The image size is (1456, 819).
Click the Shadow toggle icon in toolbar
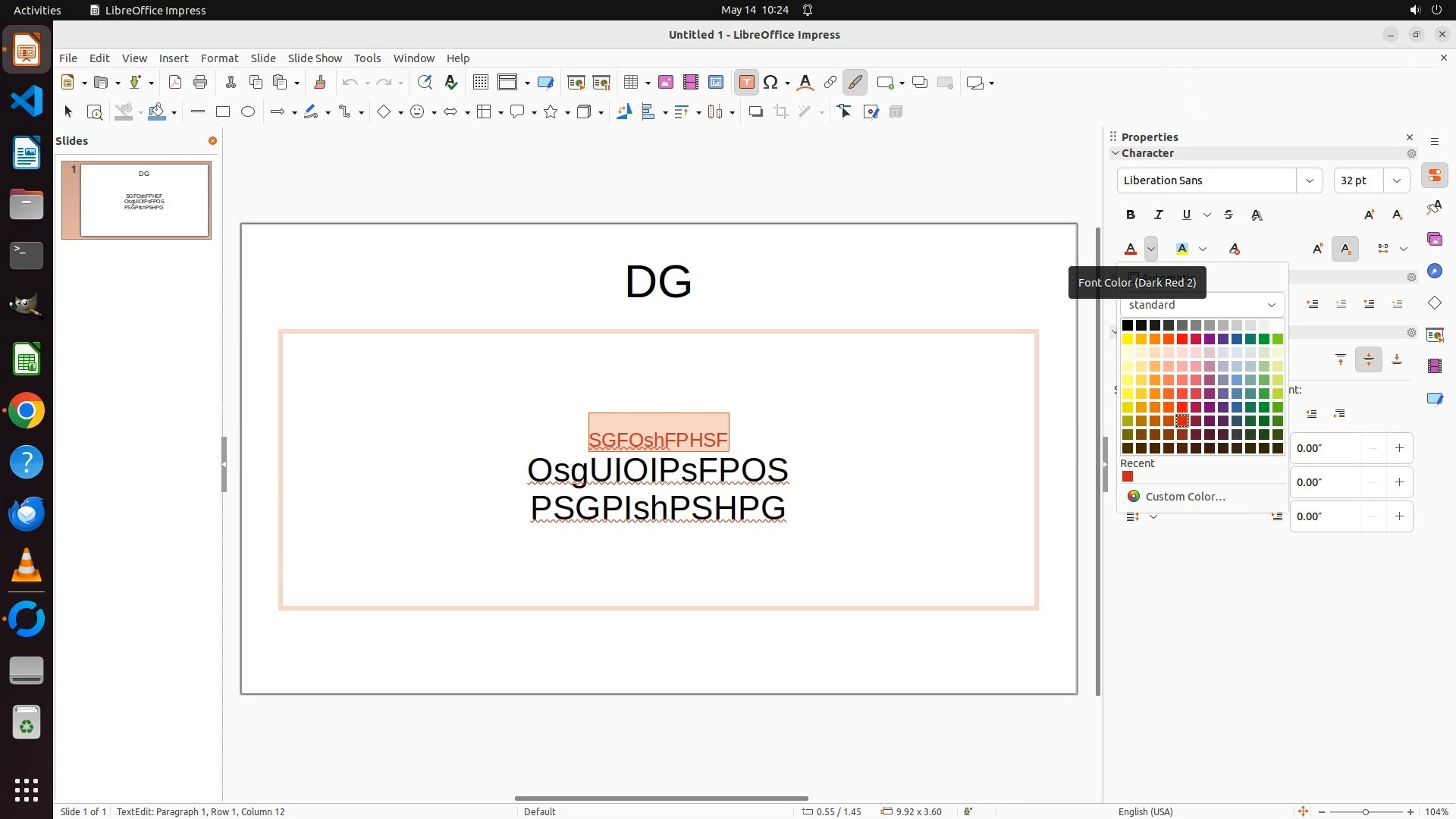click(x=755, y=112)
